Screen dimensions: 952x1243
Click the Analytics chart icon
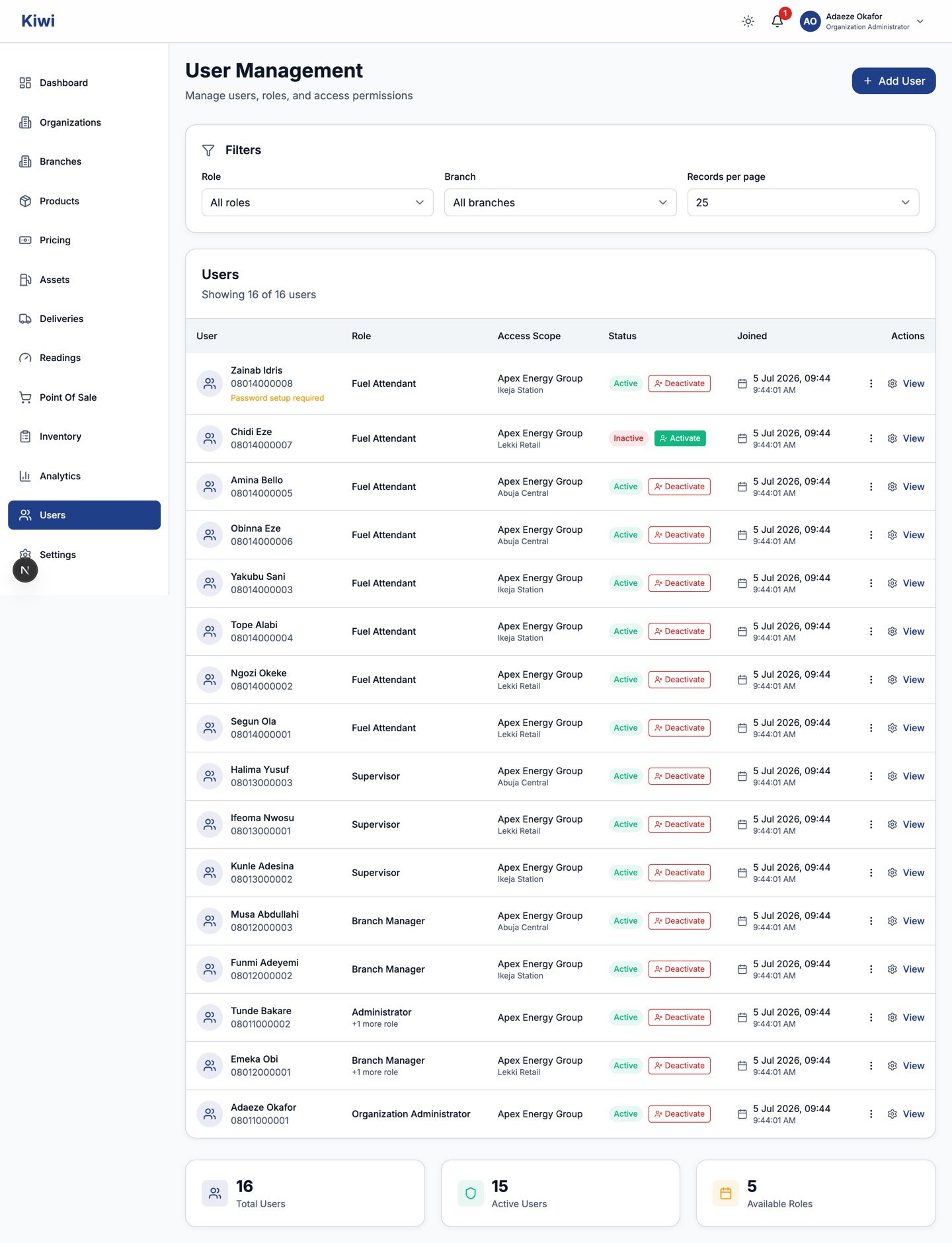click(25, 476)
